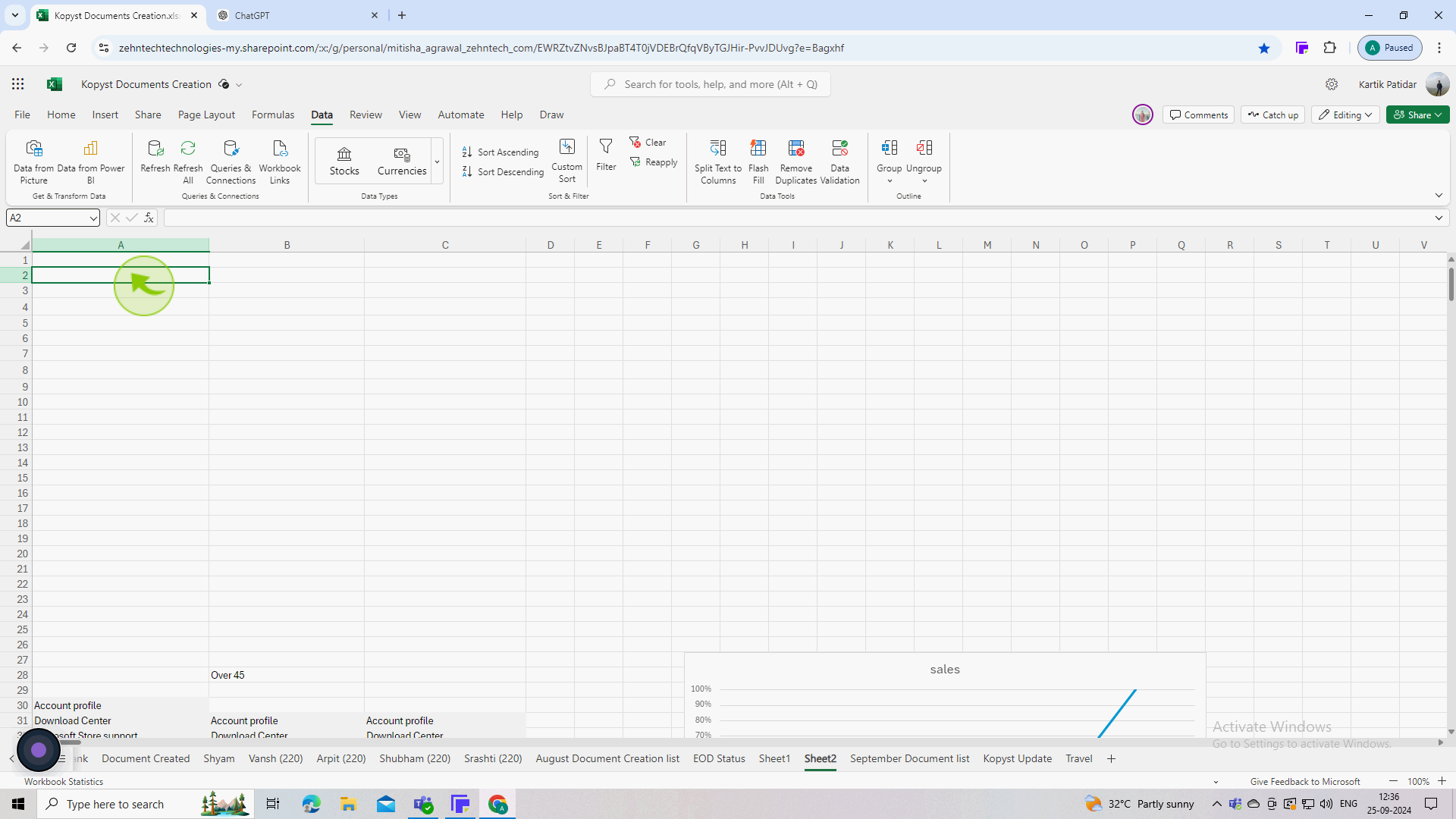Collapse the ribbon chevron
Screen dimensions: 1456x819
[1439, 196]
